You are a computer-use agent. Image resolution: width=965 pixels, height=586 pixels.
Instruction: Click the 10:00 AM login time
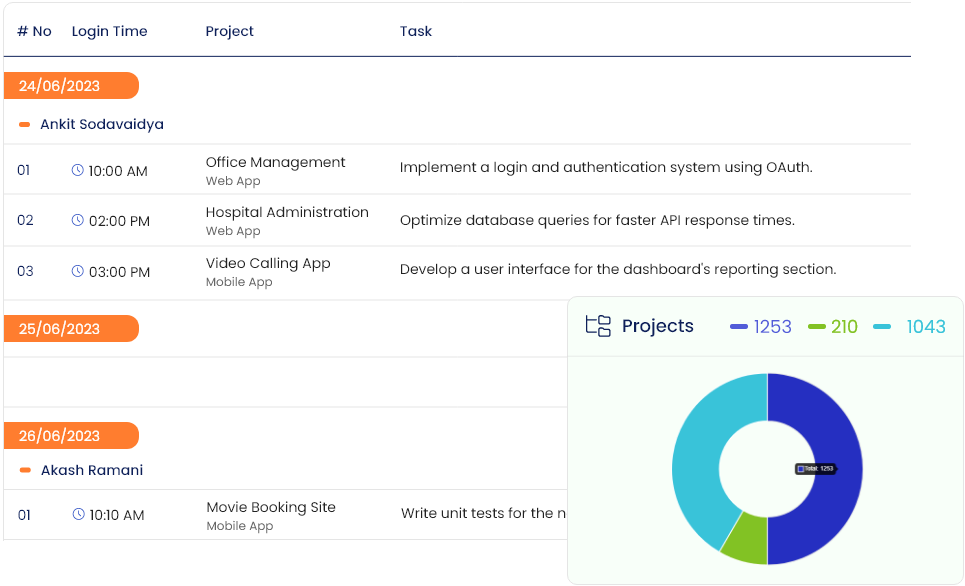118,171
